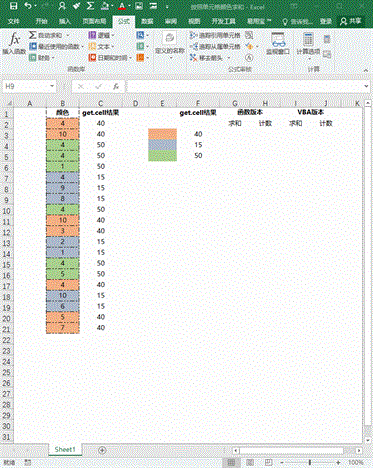
Task: Click the Save icon in quick access toolbar
Action: coord(13,6)
